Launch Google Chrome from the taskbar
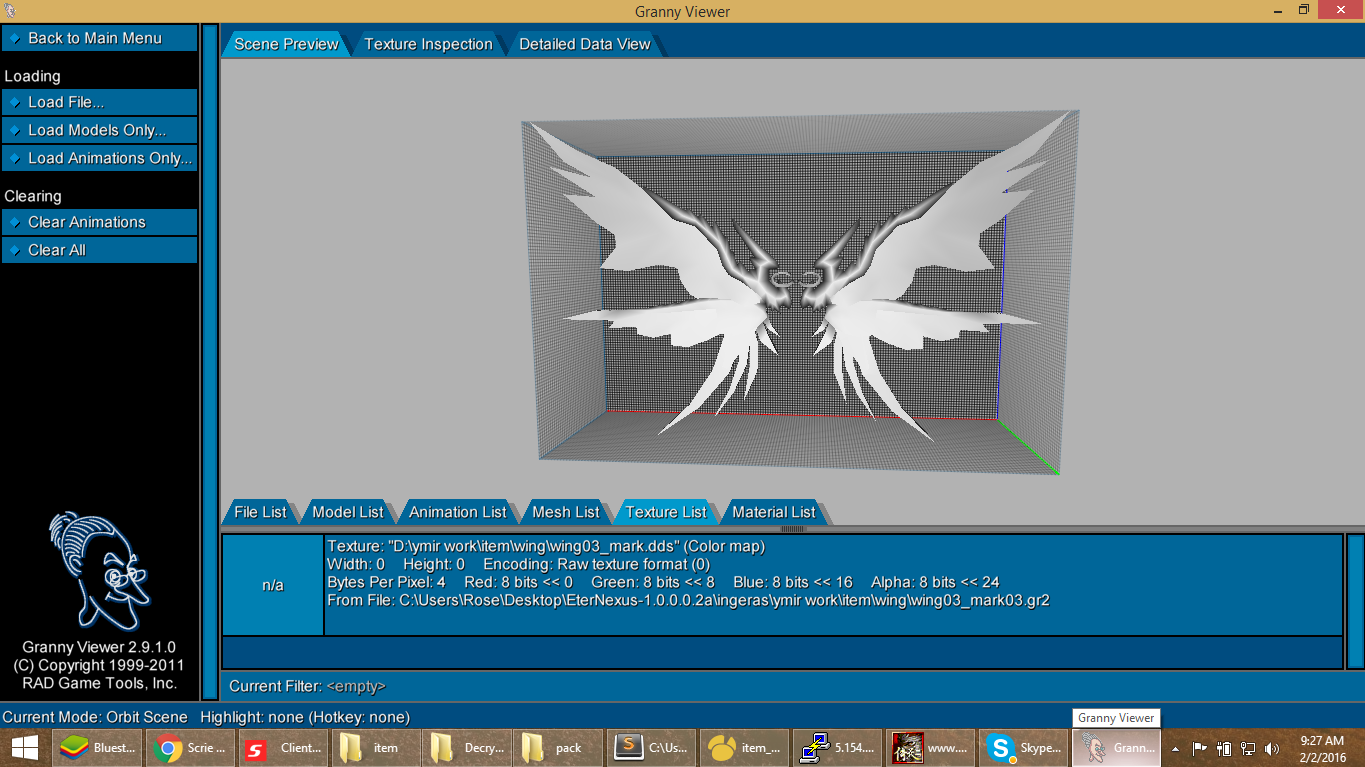 (190, 747)
